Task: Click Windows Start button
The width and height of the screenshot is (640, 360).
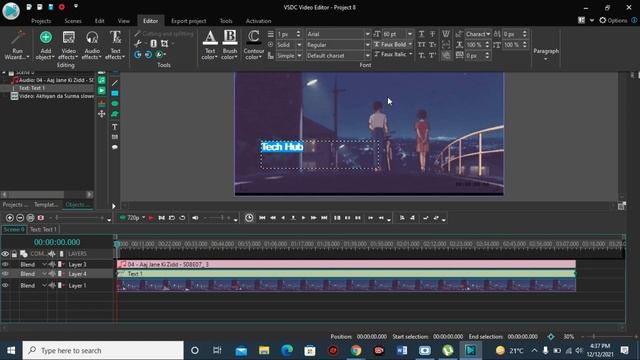Action: pos(11,350)
